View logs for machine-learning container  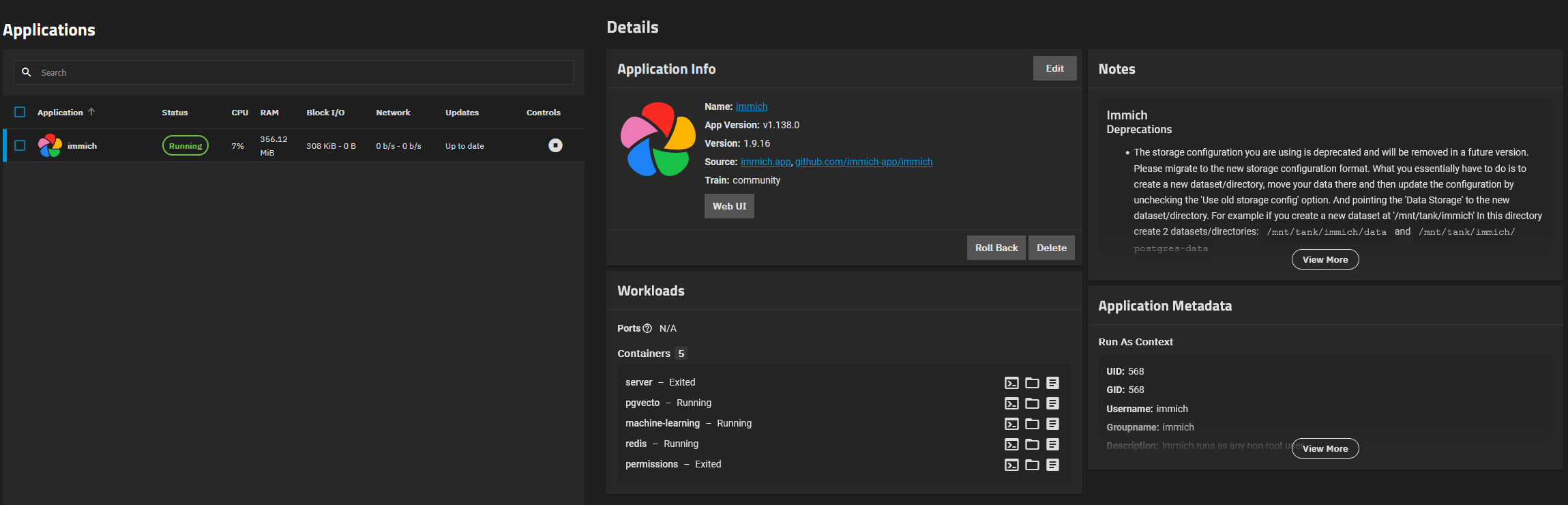click(x=1052, y=424)
